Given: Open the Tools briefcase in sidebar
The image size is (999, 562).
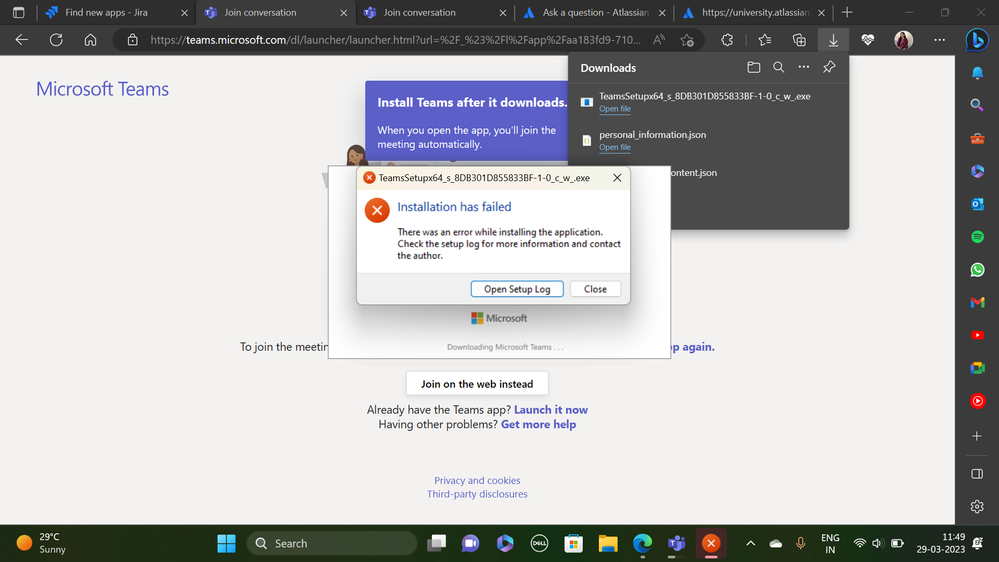Looking at the screenshot, I should click(977, 138).
